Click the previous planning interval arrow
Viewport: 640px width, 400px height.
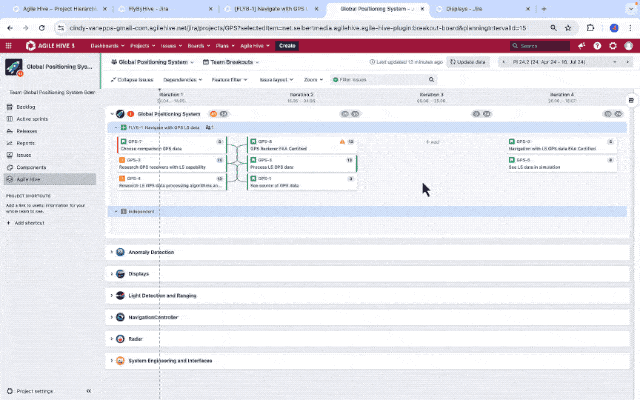coord(503,62)
